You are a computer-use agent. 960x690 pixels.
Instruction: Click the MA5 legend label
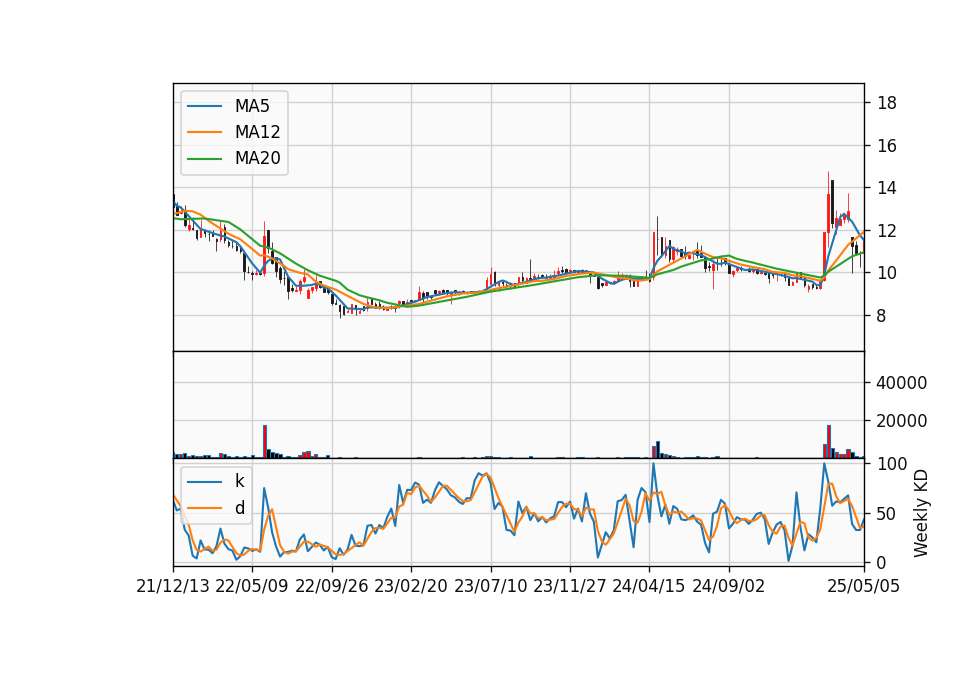point(252,106)
